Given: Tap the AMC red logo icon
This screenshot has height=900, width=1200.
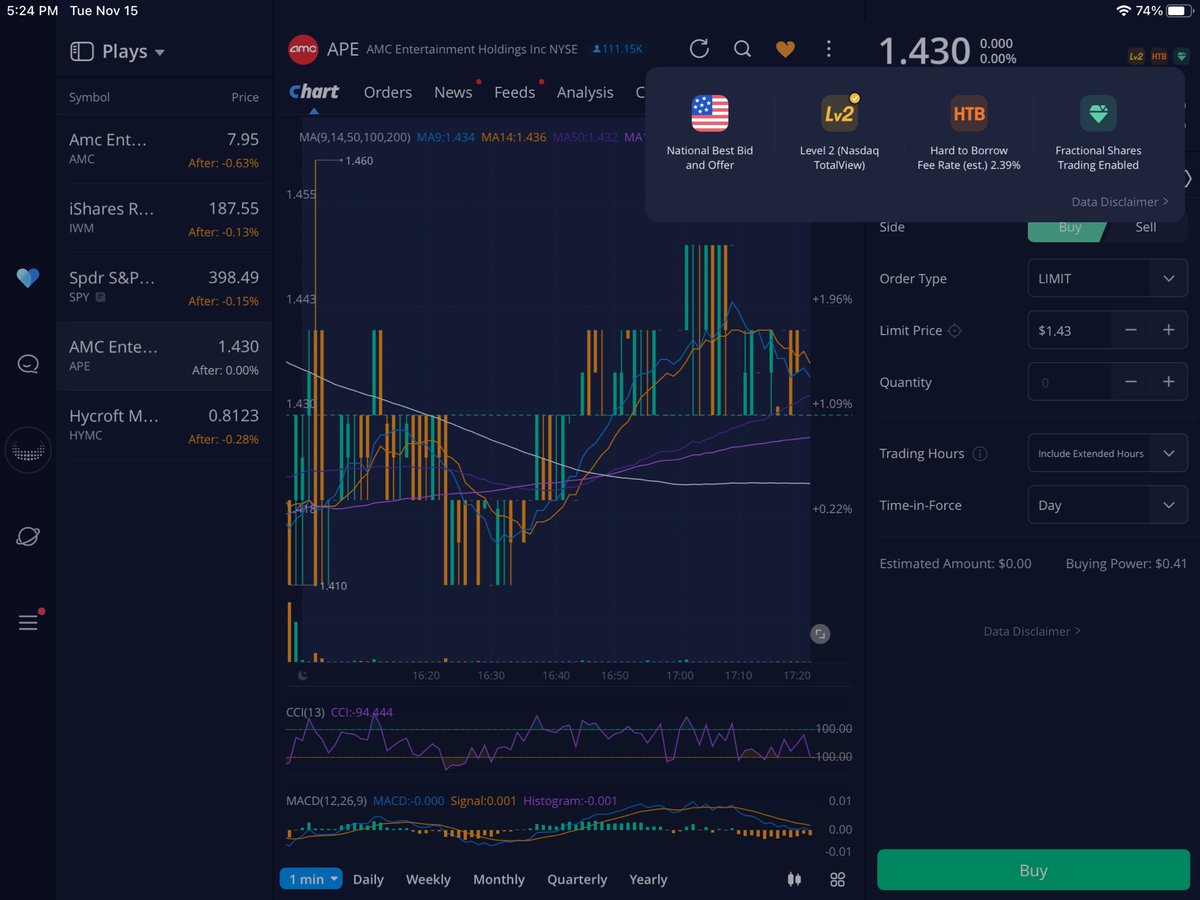Looking at the screenshot, I should tap(303, 48).
